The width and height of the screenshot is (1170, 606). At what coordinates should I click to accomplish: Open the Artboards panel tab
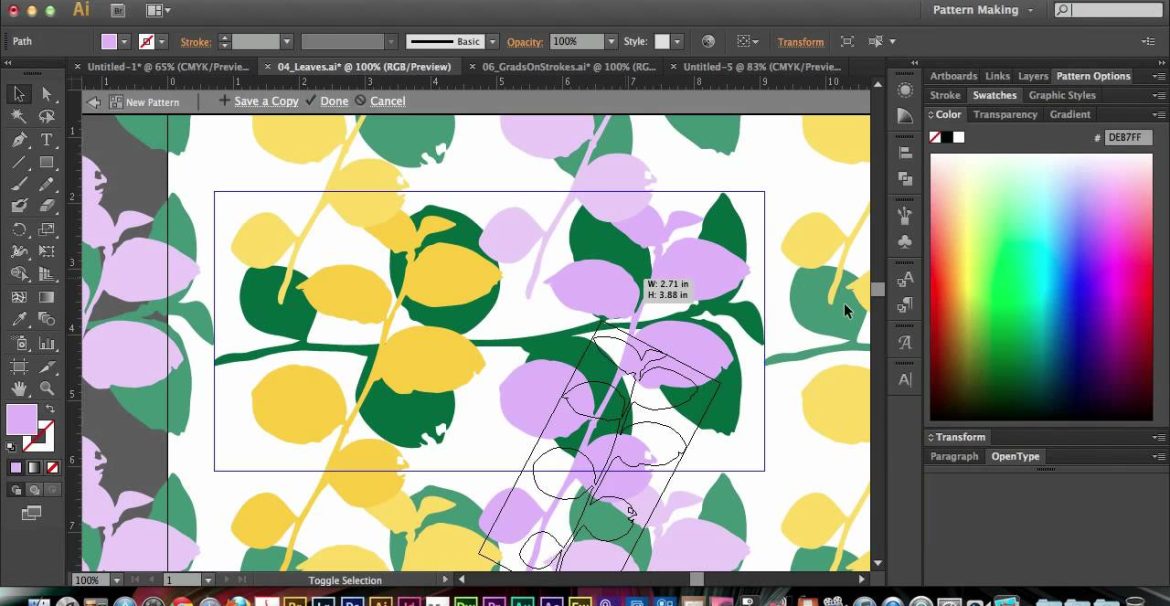(953, 76)
